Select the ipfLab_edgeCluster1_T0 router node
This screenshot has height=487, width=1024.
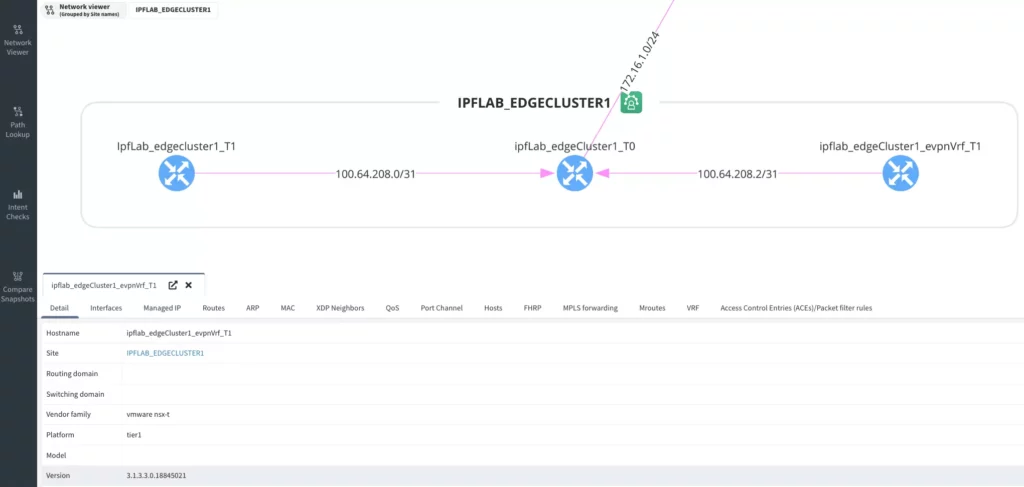pos(574,175)
